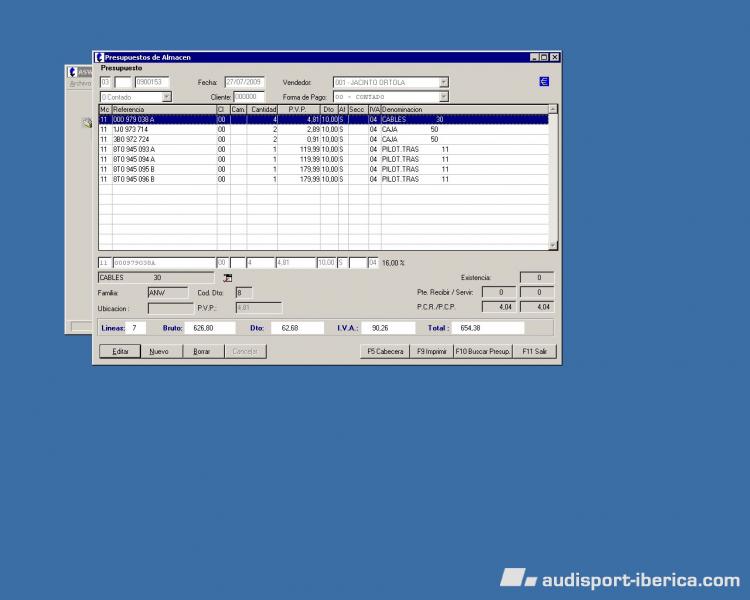750x600 pixels.
Task: Click the small icon beside the CABLES description
Action: (x=227, y=277)
